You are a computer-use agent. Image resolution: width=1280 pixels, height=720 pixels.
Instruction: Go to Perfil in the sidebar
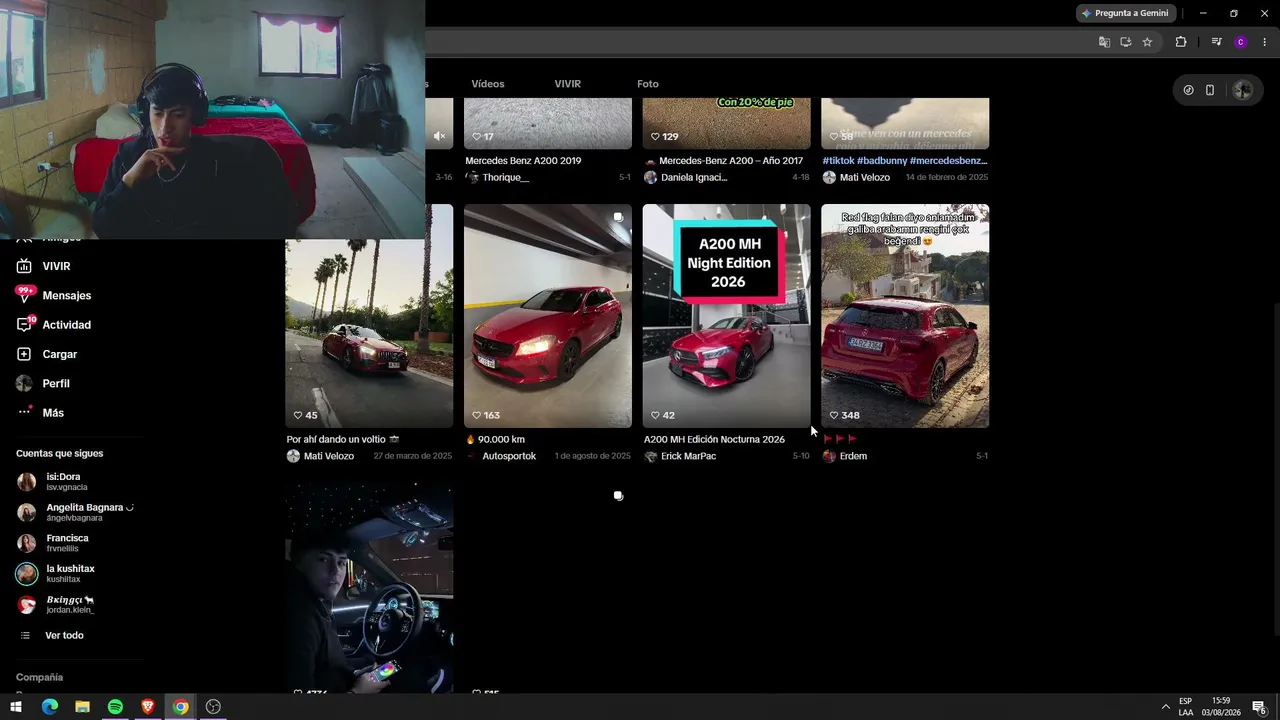point(43,383)
